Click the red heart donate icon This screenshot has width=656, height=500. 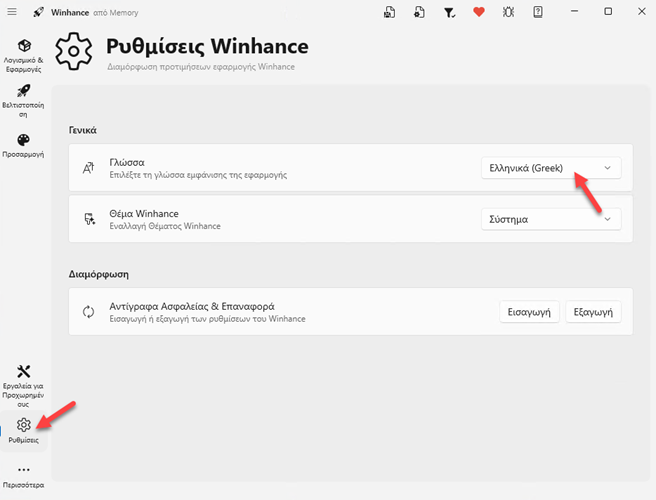(479, 12)
